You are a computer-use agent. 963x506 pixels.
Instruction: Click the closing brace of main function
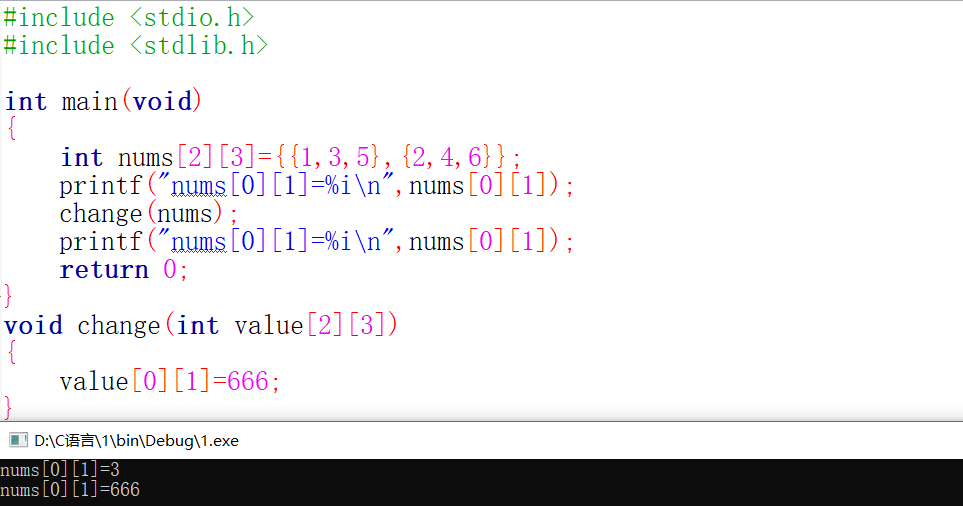click(7, 296)
